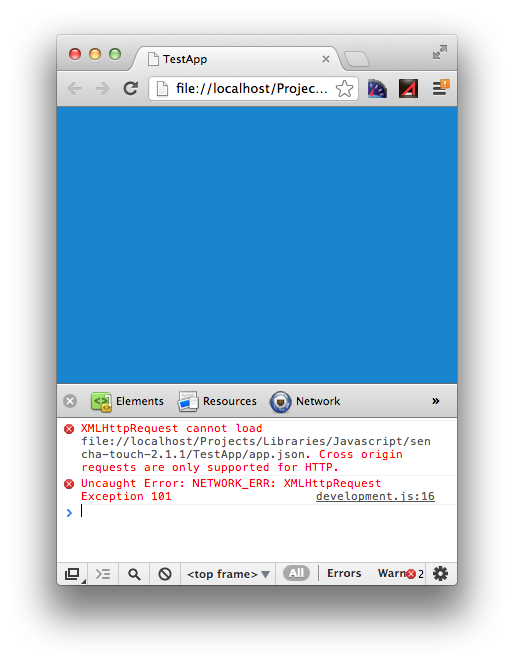Image resolution: width=514 pixels, height=664 pixels.
Task: Undock devtools into separate window
Action: [72, 574]
